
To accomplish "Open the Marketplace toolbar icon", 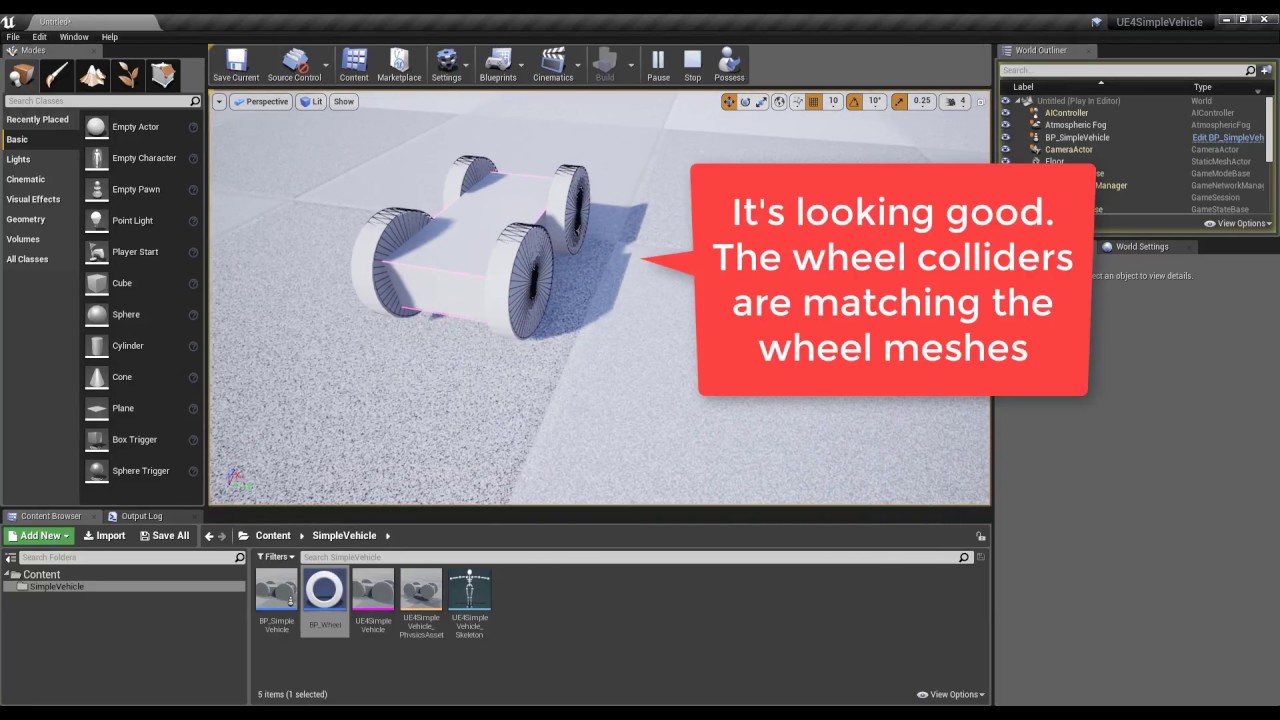I will point(399,65).
